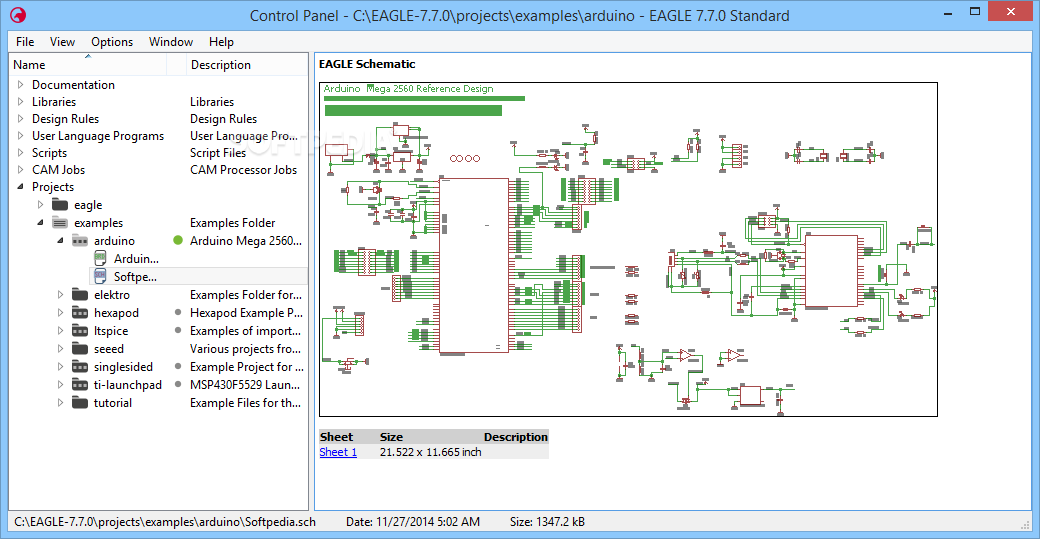The width and height of the screenshot is (1040, 539).
Task: Expand the tutorial folder node
Action: [60, 402]
